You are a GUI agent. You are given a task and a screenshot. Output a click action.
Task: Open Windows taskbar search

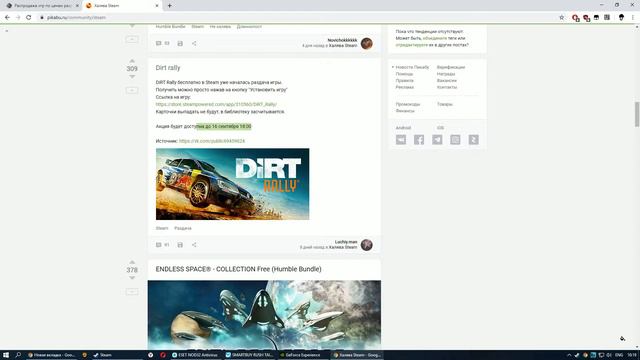tap(18, 355)
